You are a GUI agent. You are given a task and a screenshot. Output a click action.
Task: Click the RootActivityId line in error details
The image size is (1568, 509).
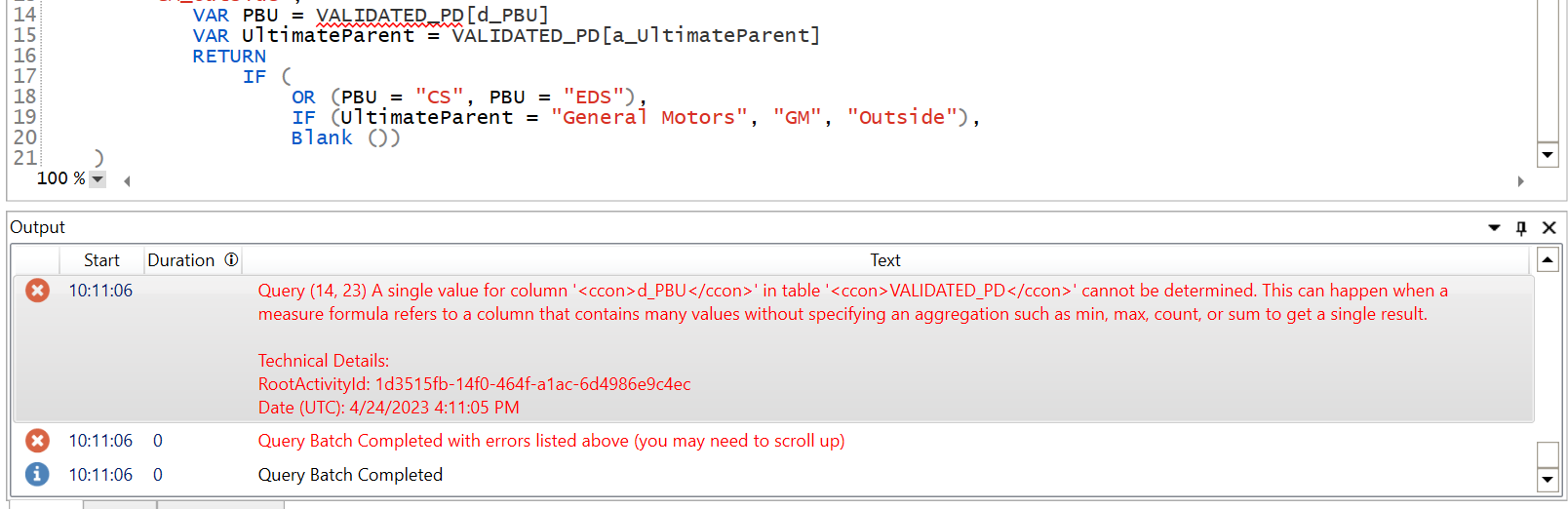click(x=474, y=384)
